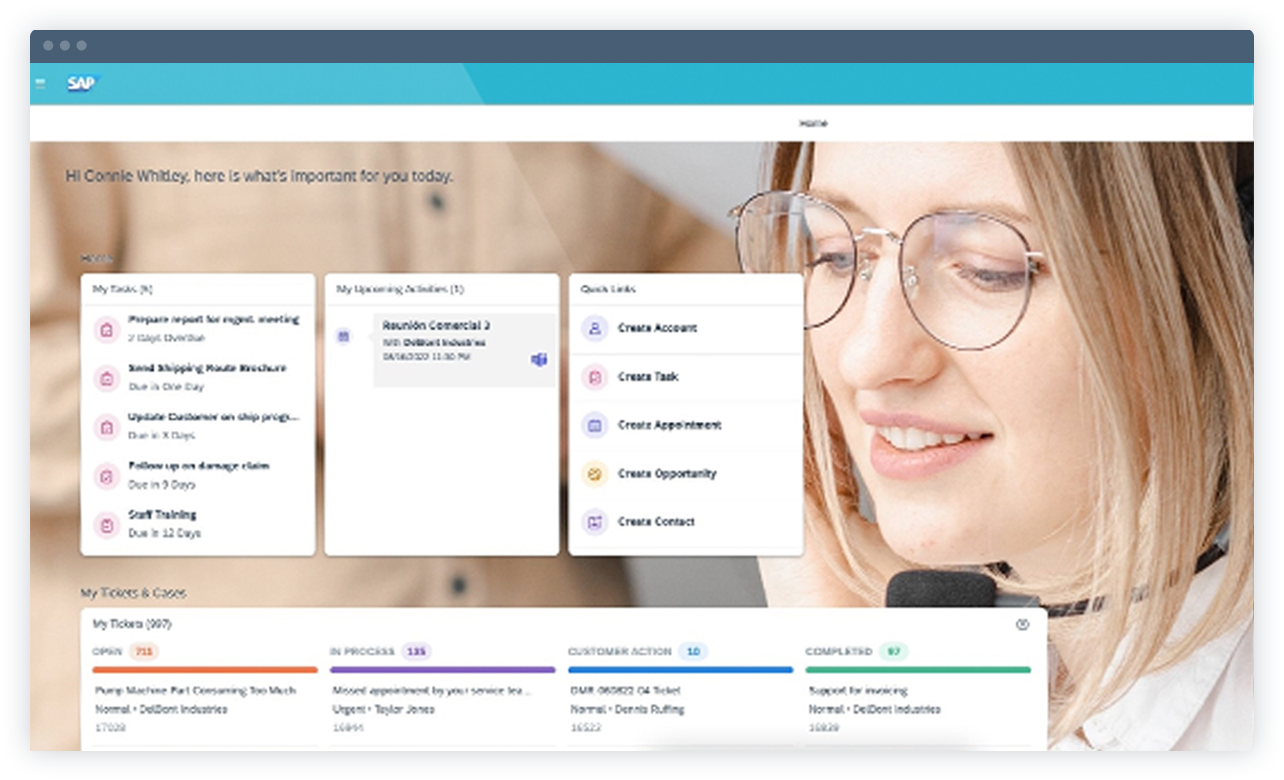Open ticket Pump Machine Part Consuming Too Much
This screenshot has height=780, width=1284.
coord(205,690)
